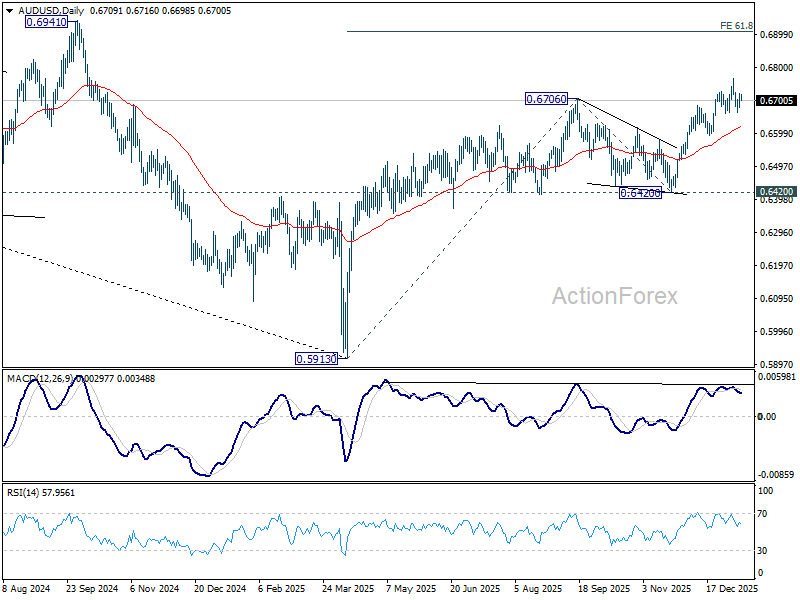
Task: Click the current price tag 0.67005
Action: 777,101
